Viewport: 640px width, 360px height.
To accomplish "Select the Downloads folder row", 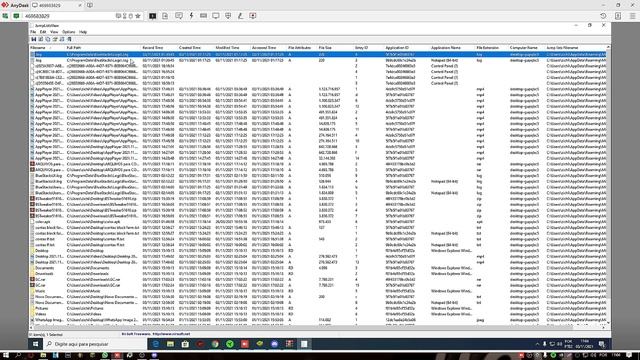I will tap(318, 274).
